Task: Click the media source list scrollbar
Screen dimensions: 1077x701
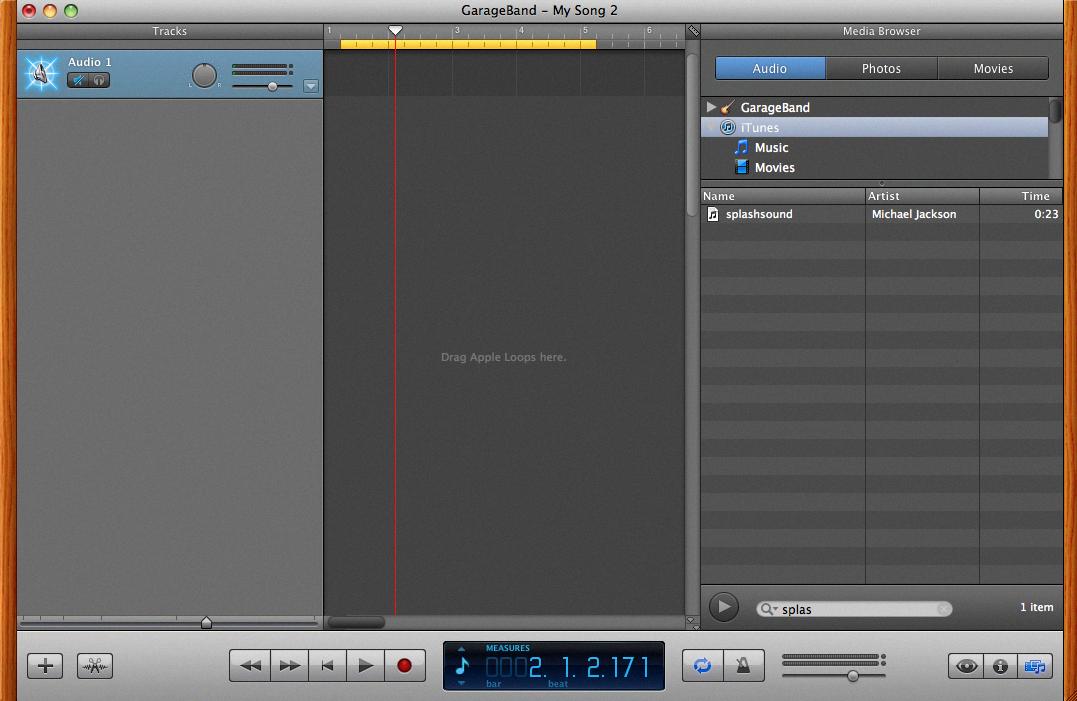Action: 1056,111
